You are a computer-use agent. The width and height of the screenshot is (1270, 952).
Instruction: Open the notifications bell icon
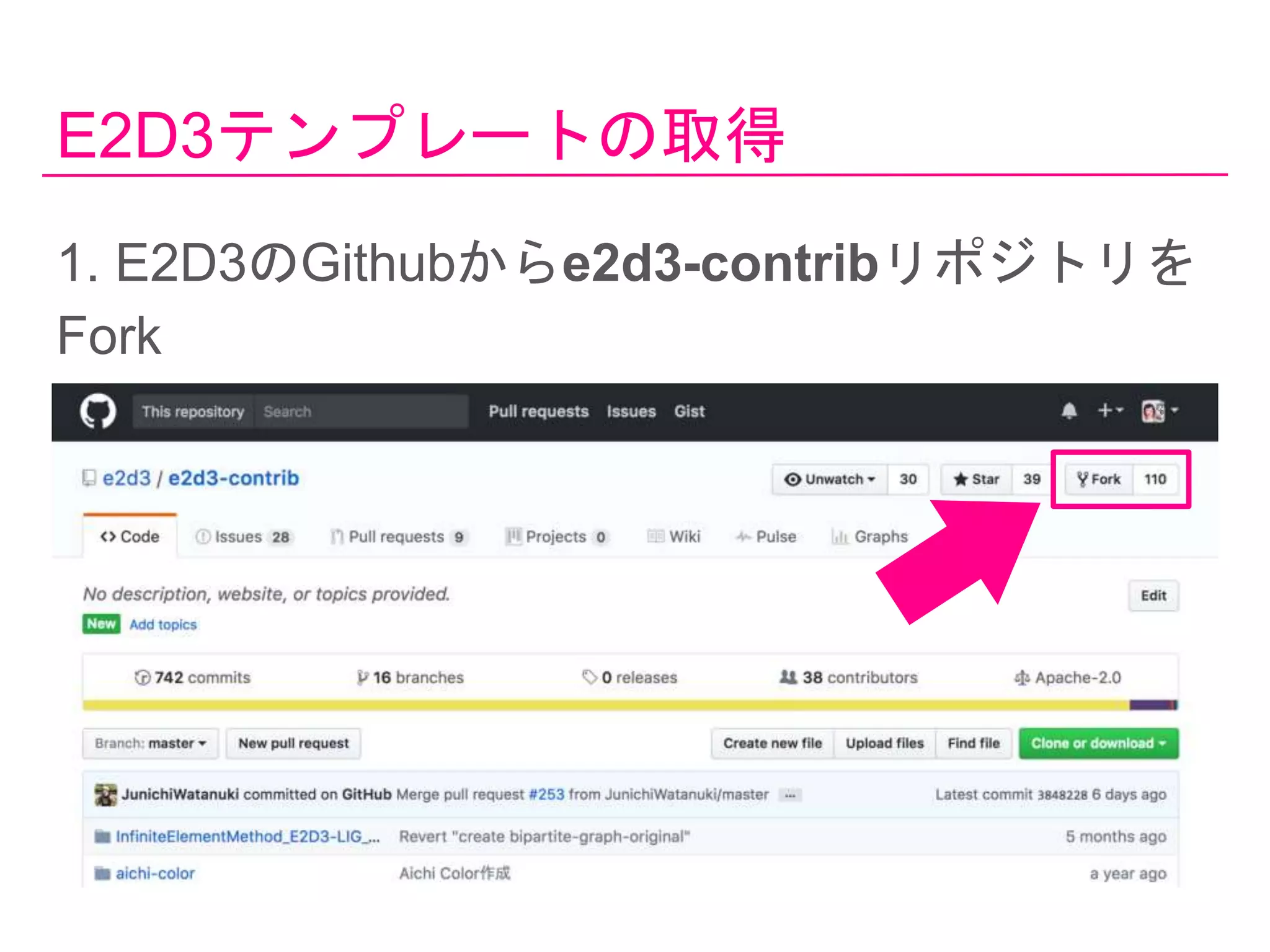point(1069,411)
